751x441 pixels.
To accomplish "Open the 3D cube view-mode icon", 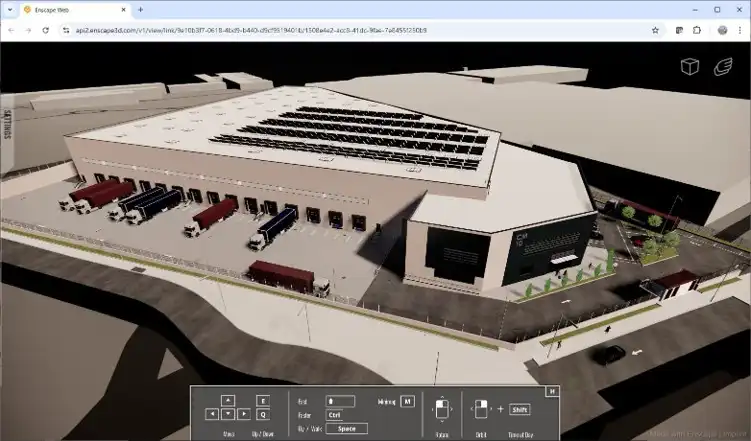I will (x=690, y=67).
